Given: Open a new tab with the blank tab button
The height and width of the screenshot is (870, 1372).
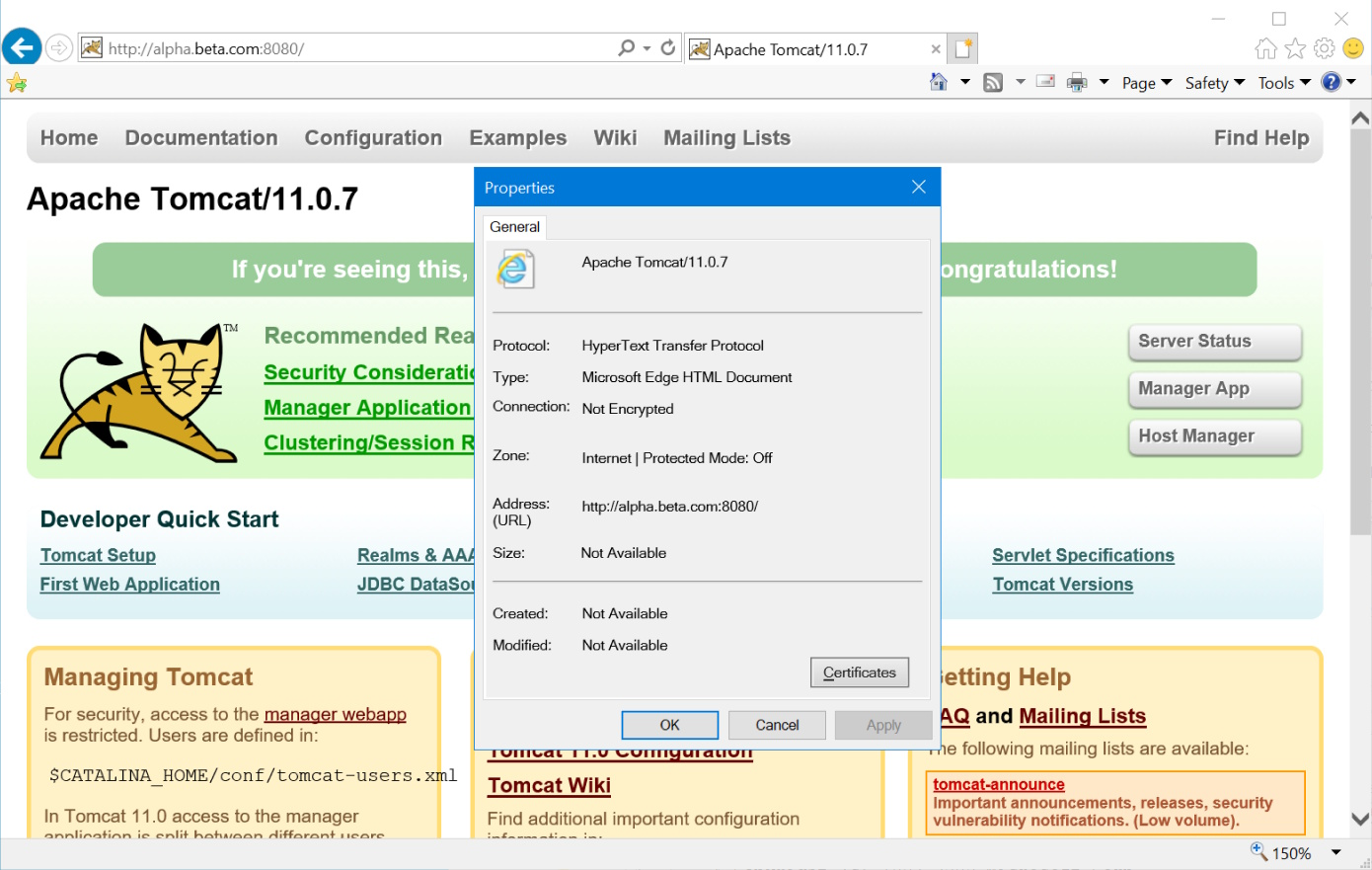Looking at the screenshot, I should [963, 48].
